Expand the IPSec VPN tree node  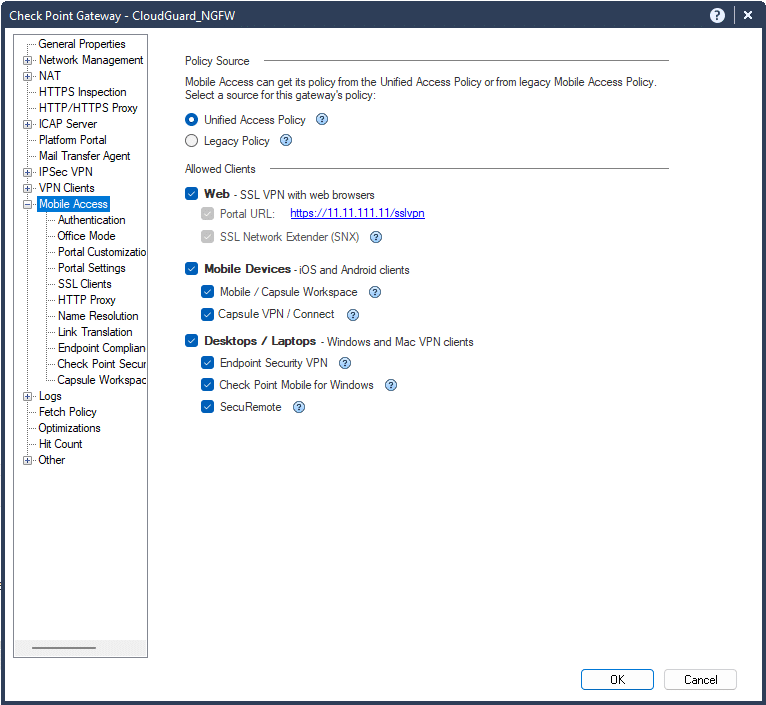[x=28, y=172]
